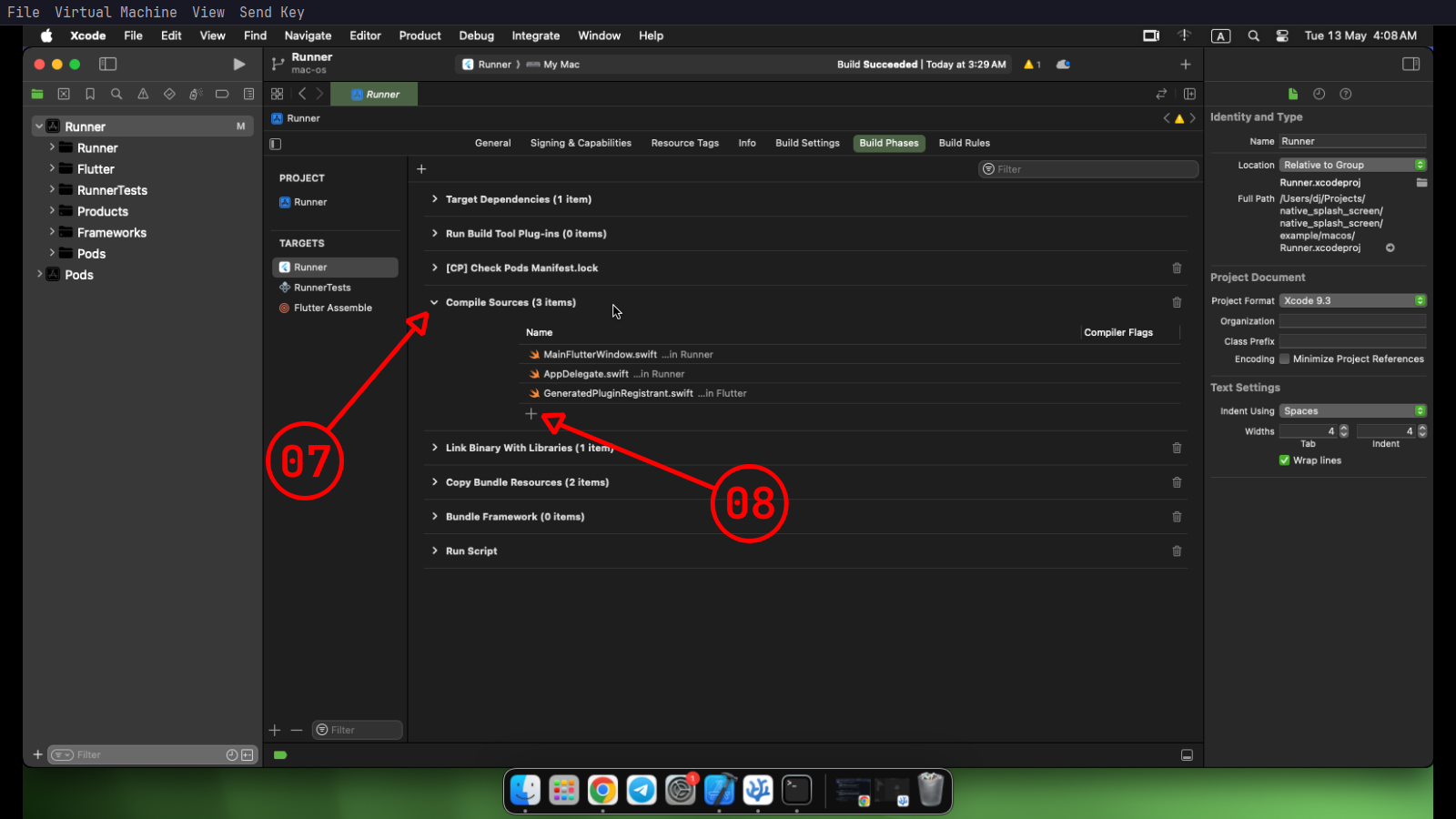Open Spotlight search in menu bar
Screen dimensions: 1456x819
tap(1253, 35)
